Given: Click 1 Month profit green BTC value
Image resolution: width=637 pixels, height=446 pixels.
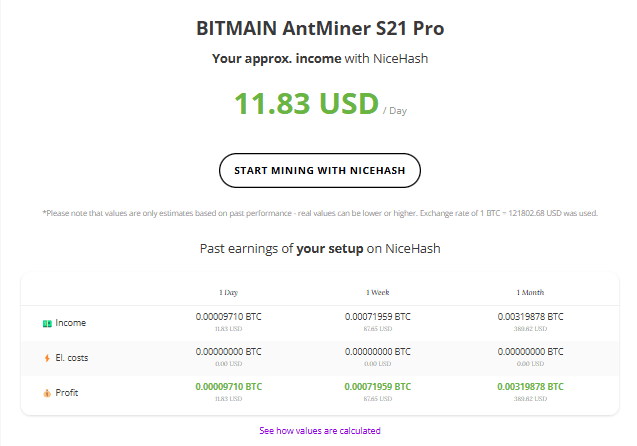Looking at the screenshot, I should click(530, 386).
